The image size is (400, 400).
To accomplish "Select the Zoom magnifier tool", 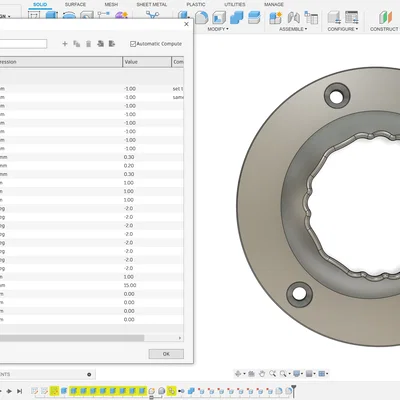I will (273, 374).
